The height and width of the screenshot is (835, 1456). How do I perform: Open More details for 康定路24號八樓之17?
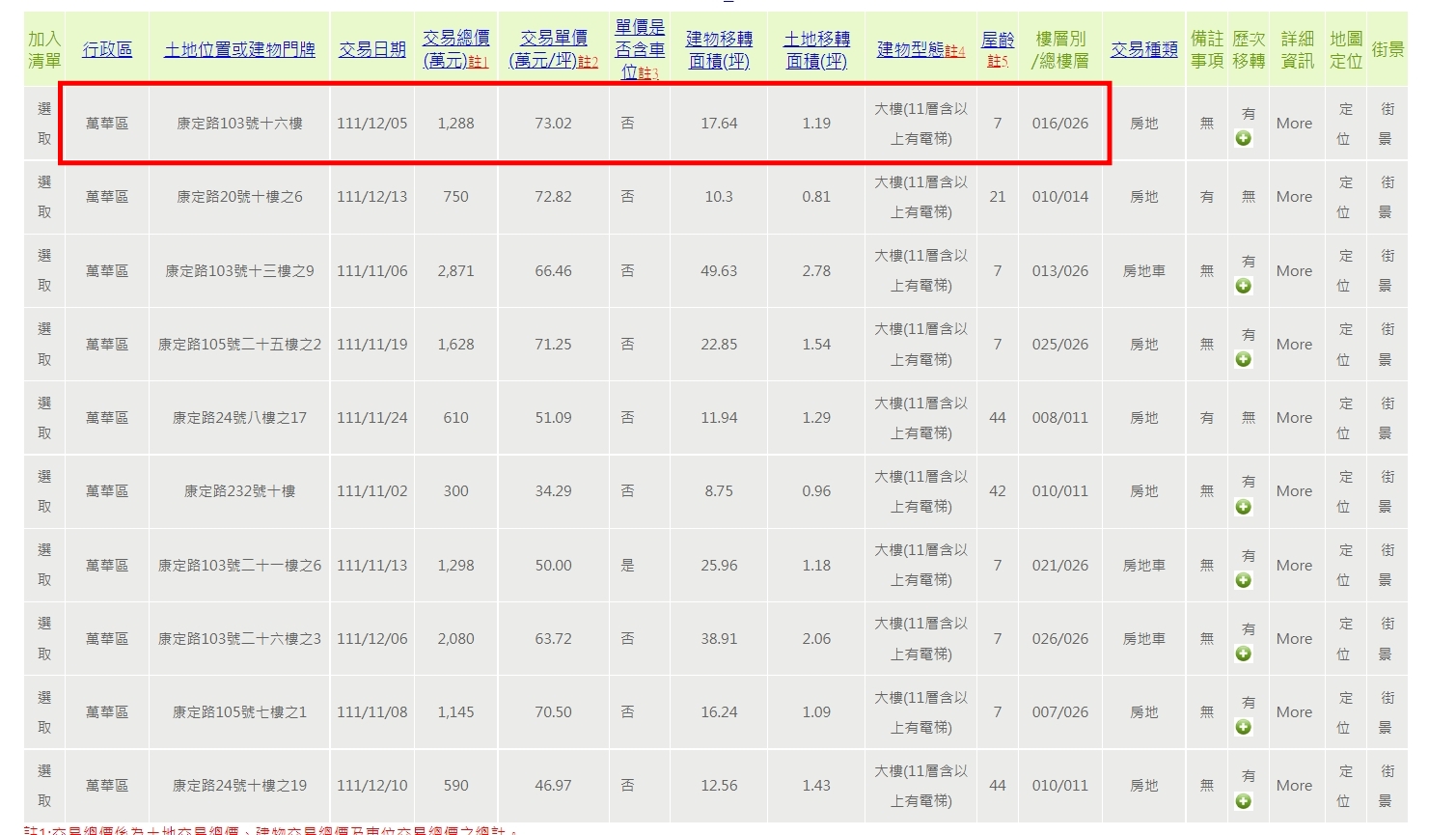(1294, 418)
